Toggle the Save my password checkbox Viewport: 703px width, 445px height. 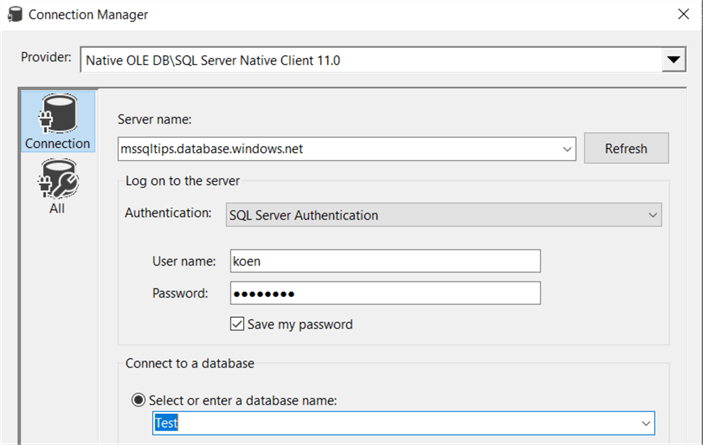(x=238, y=324)
